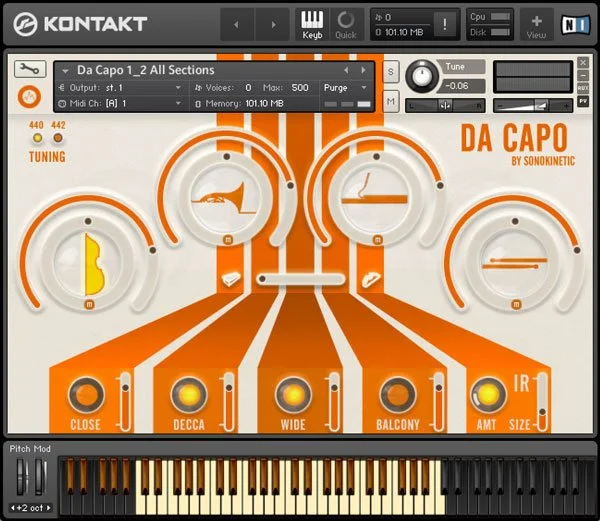600x521 pixels.
Task: Adjust the IR SIZE slider
Action: coord(542,402)
